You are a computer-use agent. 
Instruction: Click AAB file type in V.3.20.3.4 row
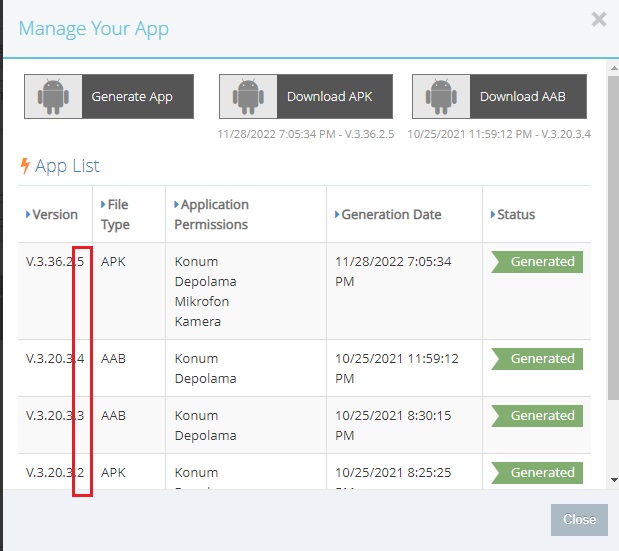[x=113, y=359]
